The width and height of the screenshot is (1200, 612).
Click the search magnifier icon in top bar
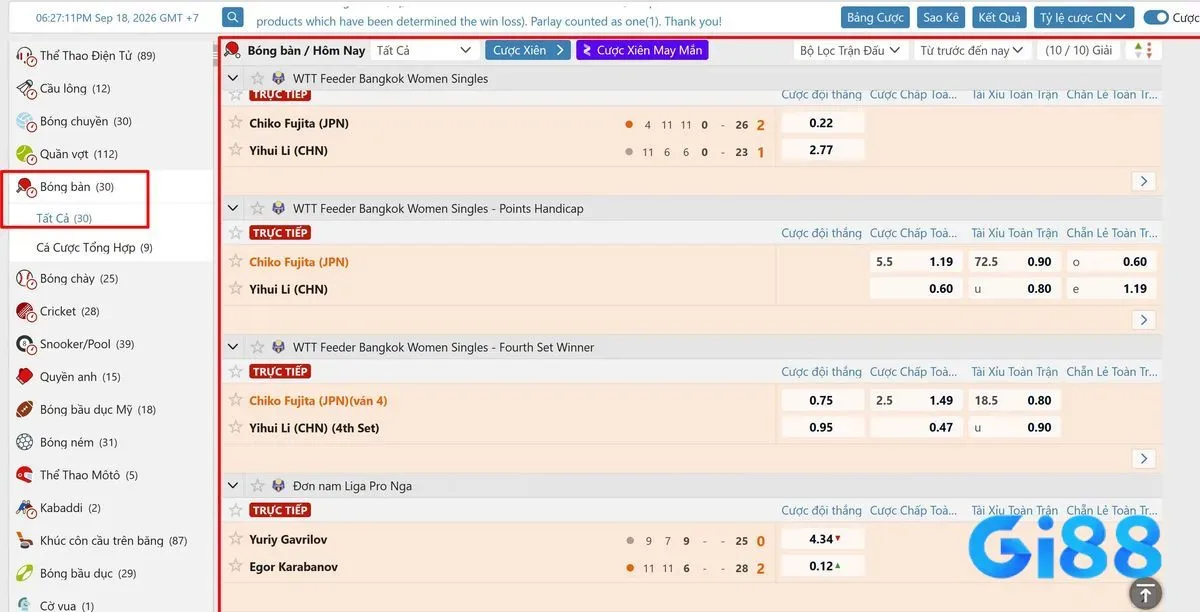[x=233, y=17]
